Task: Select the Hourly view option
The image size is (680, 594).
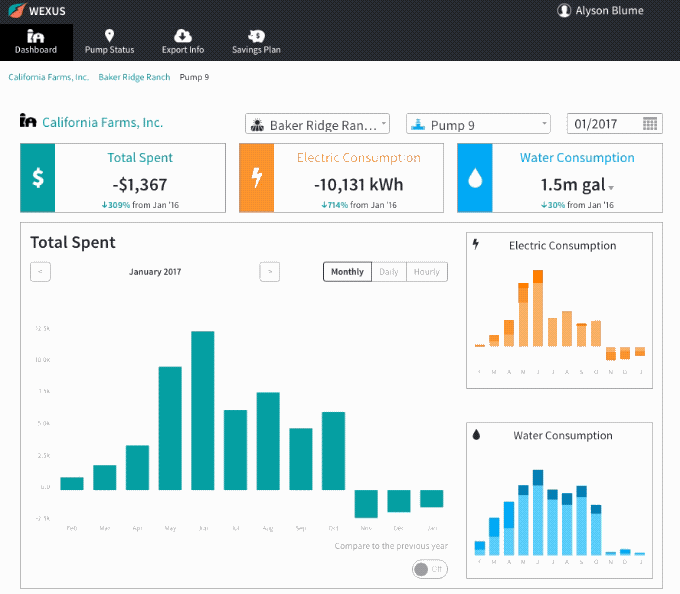Action: (x=427, y=272)
